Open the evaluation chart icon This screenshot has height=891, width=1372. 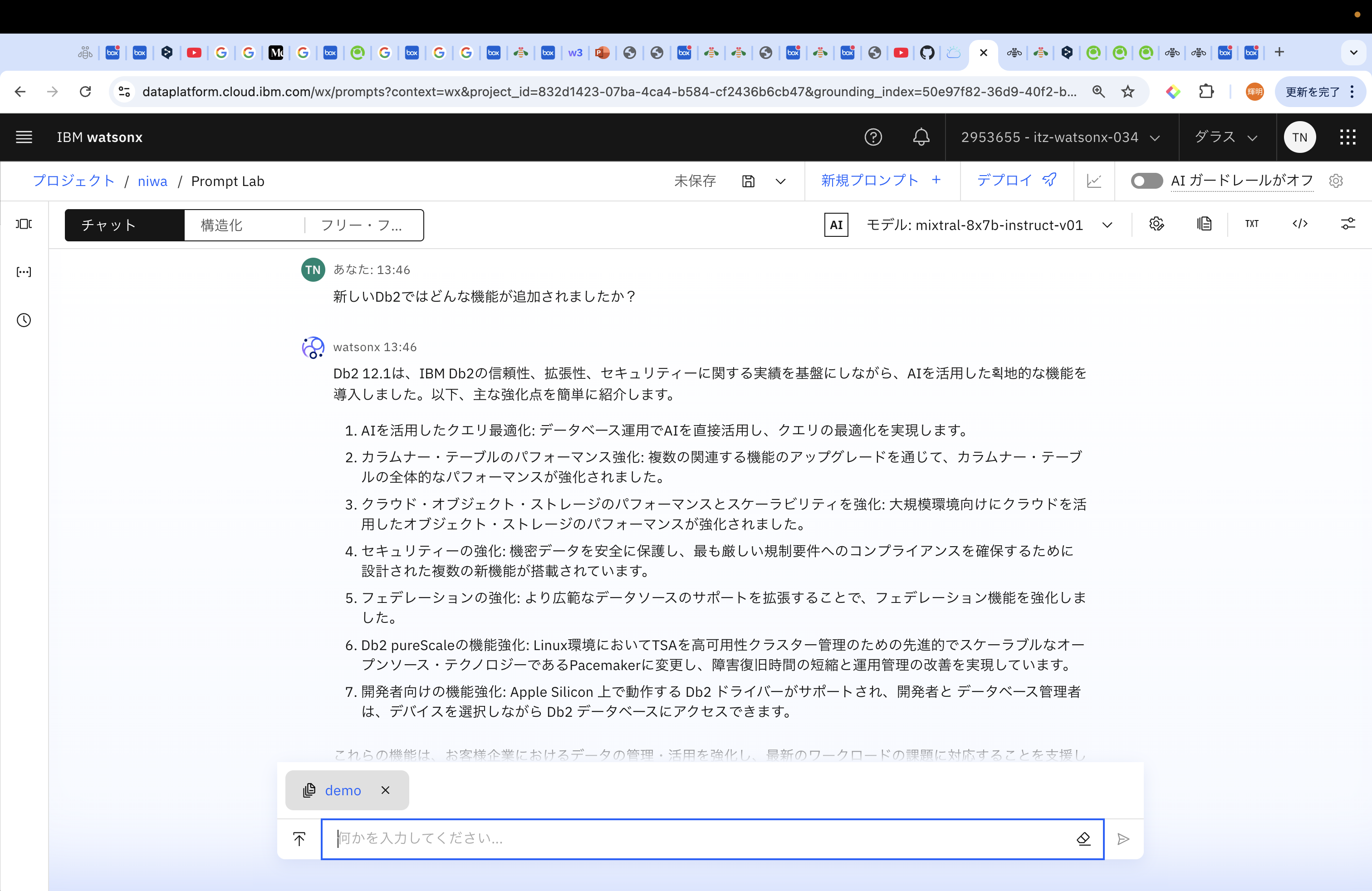coord(1093,181)
